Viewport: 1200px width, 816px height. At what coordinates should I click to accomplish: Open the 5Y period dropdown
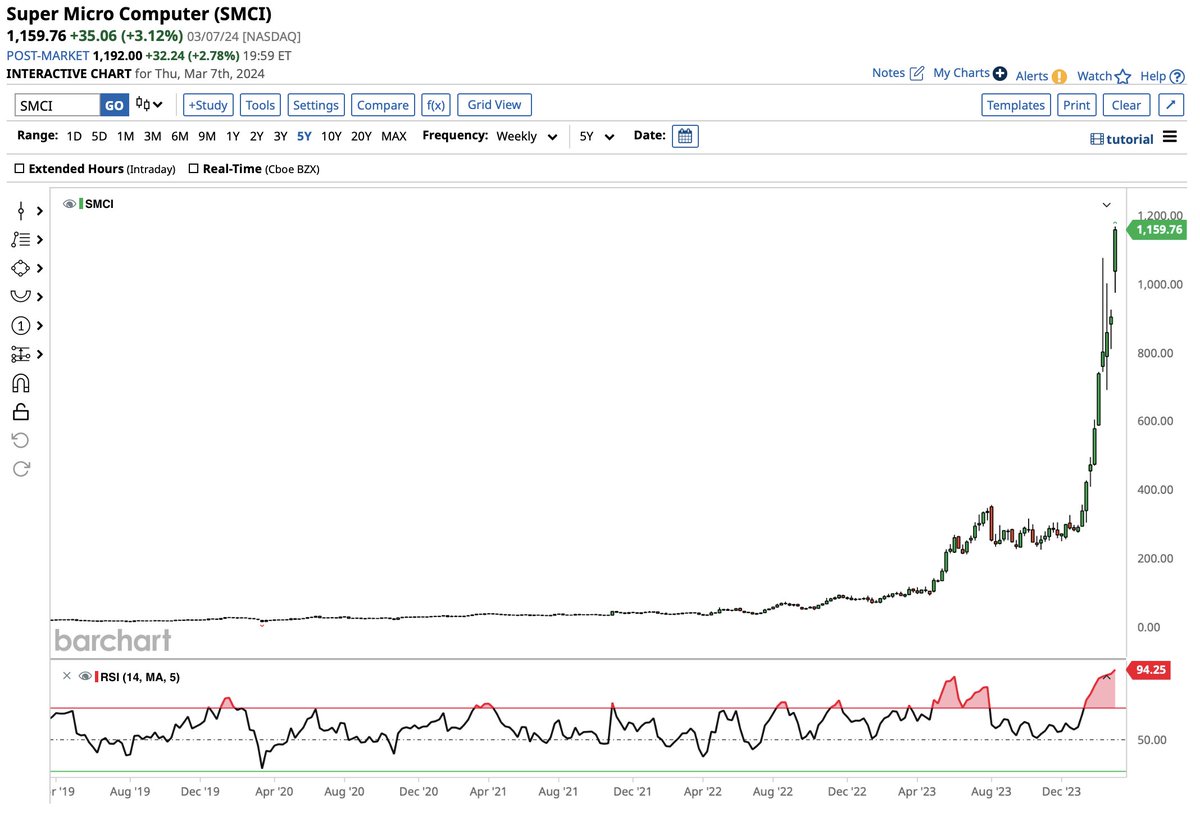(x=597, y=136)
